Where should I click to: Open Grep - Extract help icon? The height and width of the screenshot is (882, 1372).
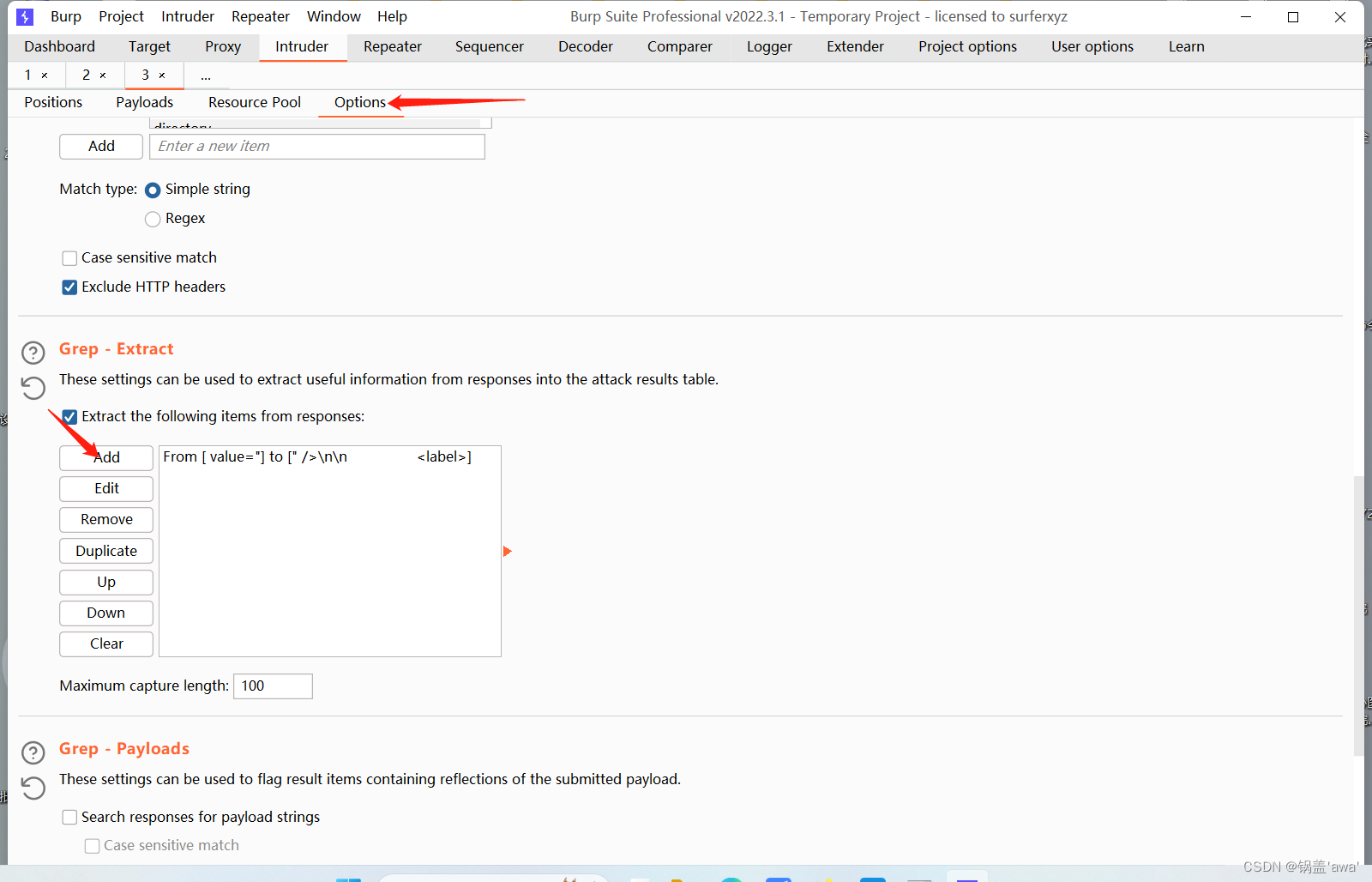(x=33, y=353)
